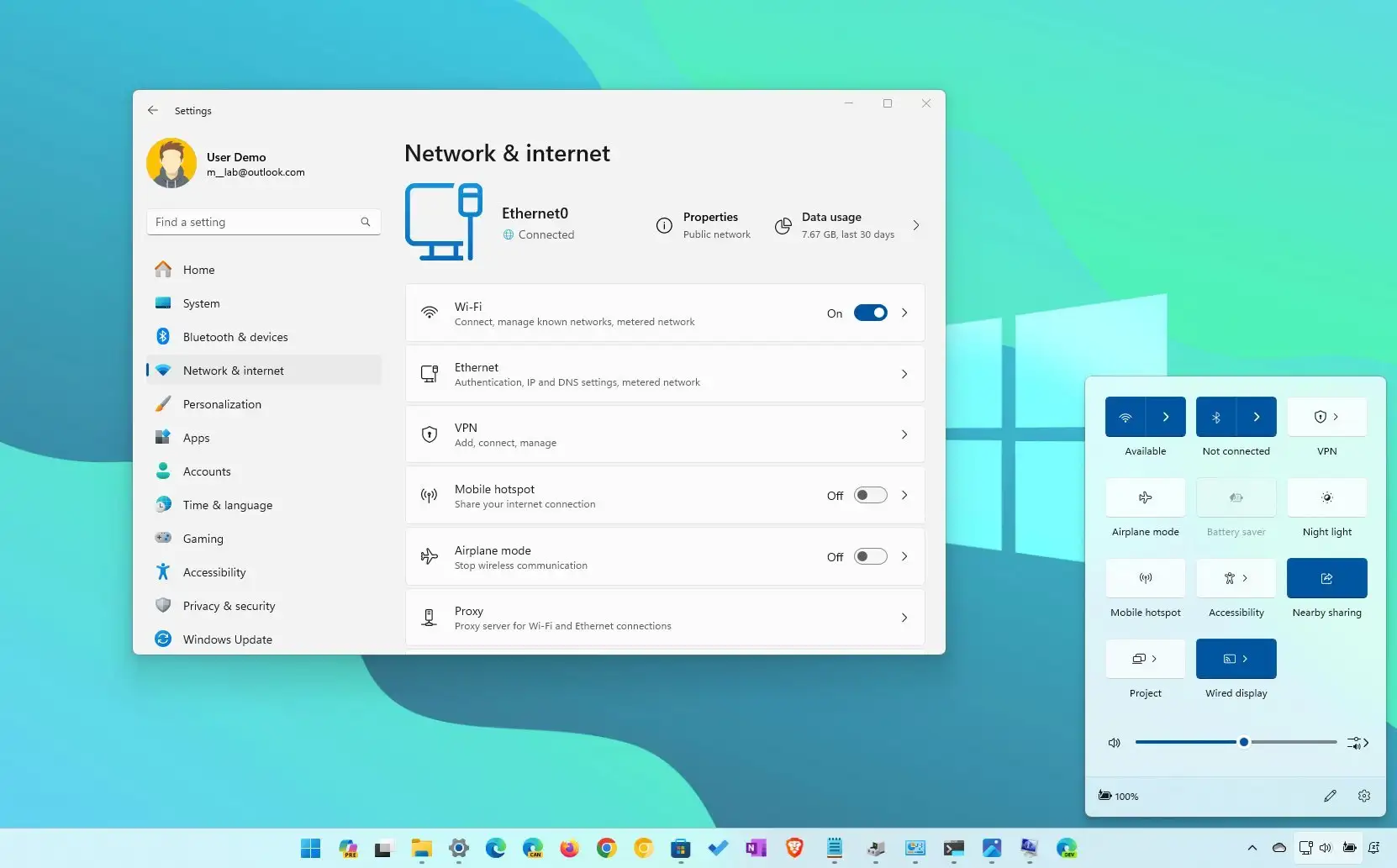This screenshot has height=868, width=1397.
Task: Toggle Wi-Fi quick settings tile
Action: [1126, 417]
